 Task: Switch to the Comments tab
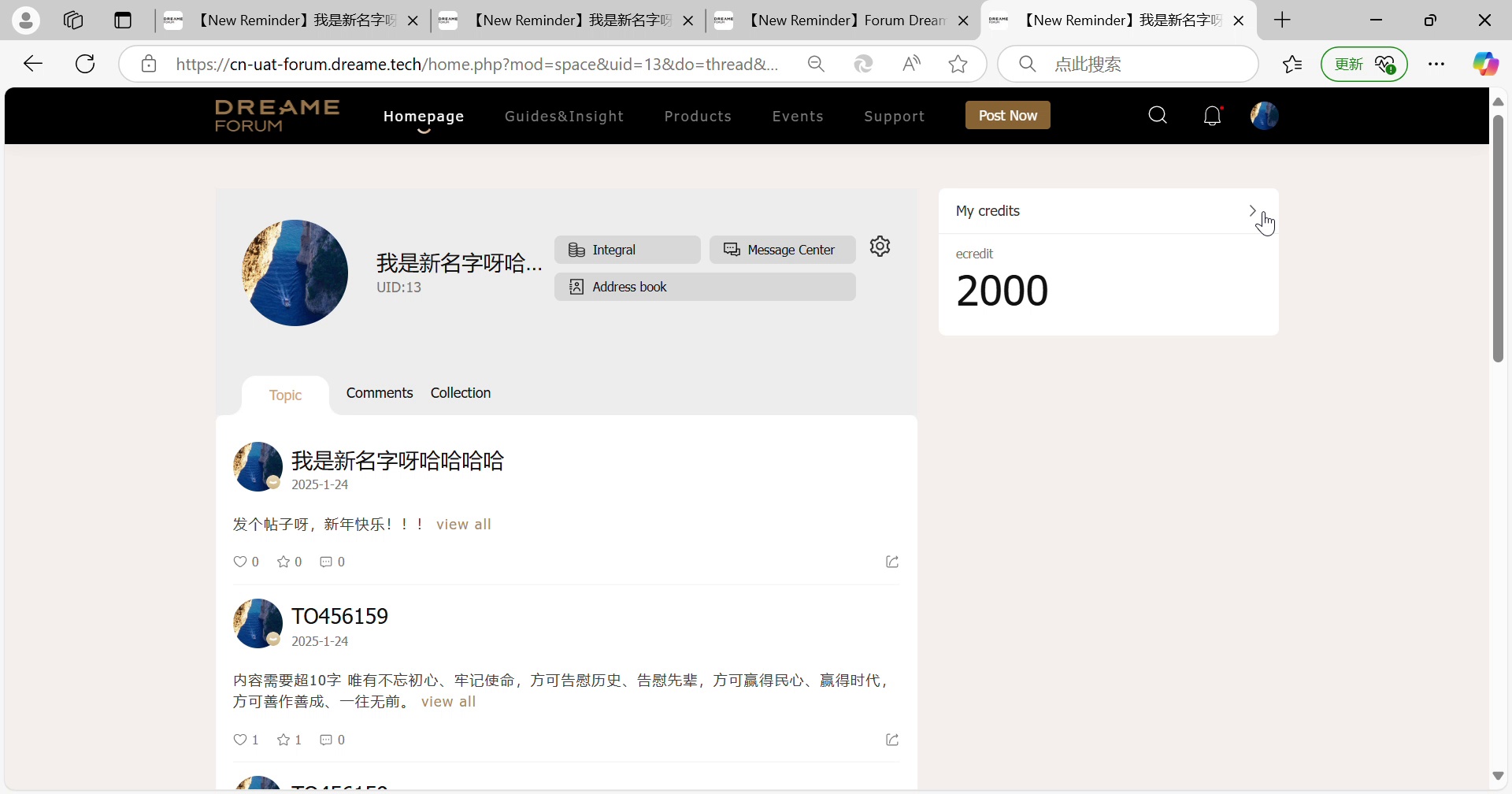[380, 393]
